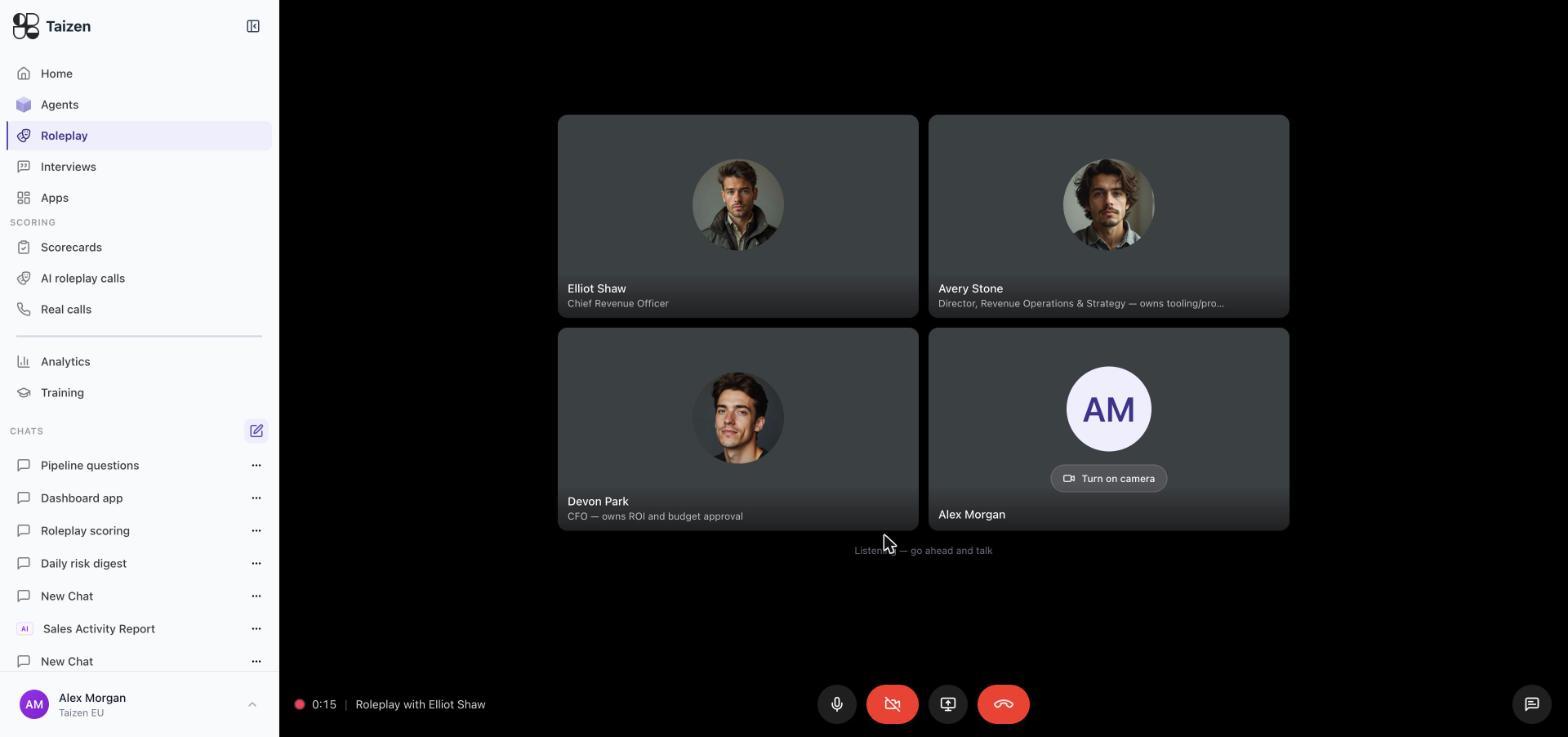The image size is (1568, 737).
Task: Open options menu for Dashboard app chat
Action: [256, 498]
